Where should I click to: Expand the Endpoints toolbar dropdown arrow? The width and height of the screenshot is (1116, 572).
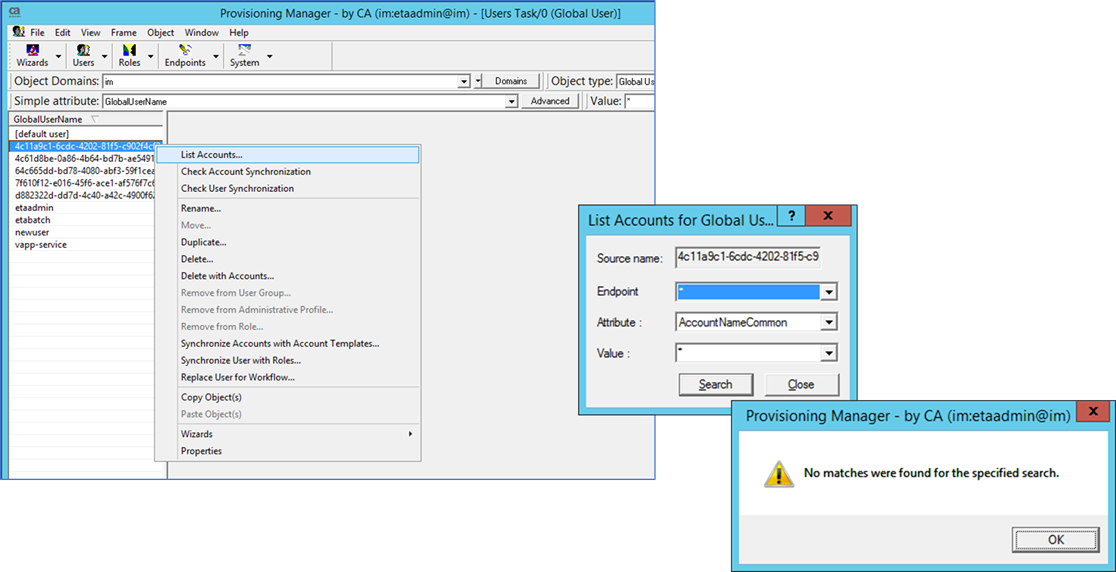tap(216, 55)
